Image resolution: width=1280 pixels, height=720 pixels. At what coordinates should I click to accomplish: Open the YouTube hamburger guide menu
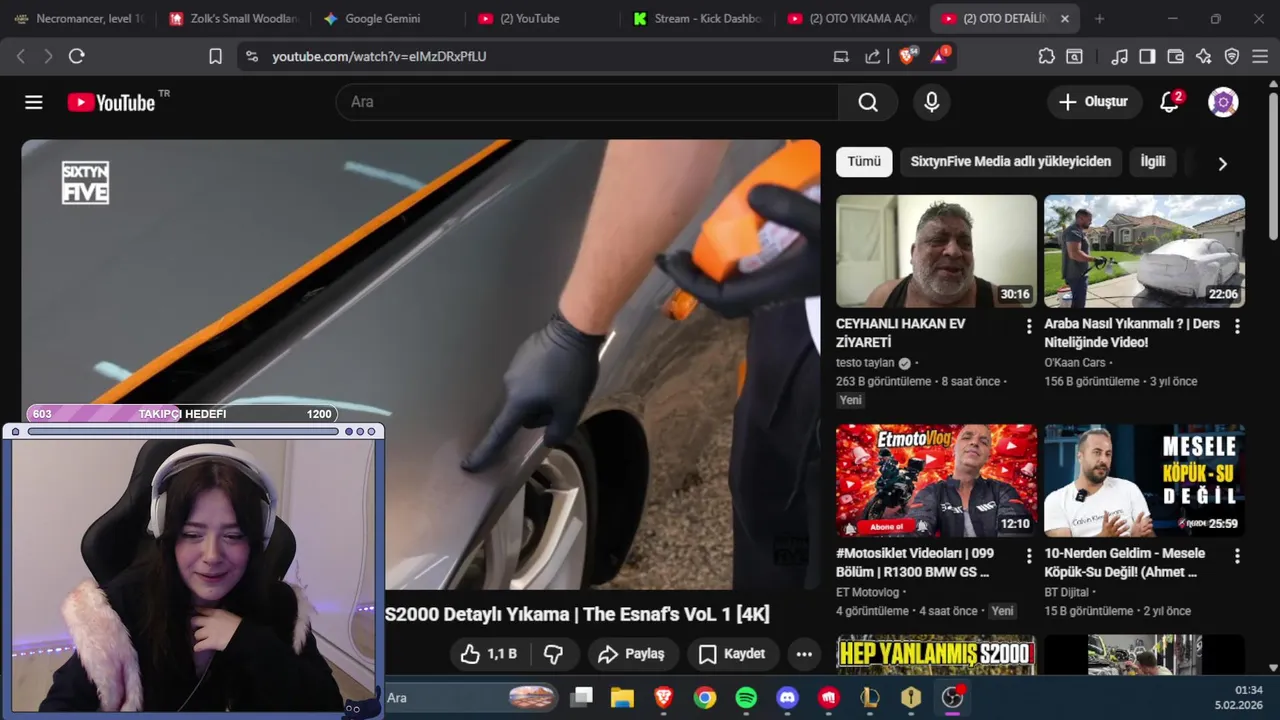34,102
